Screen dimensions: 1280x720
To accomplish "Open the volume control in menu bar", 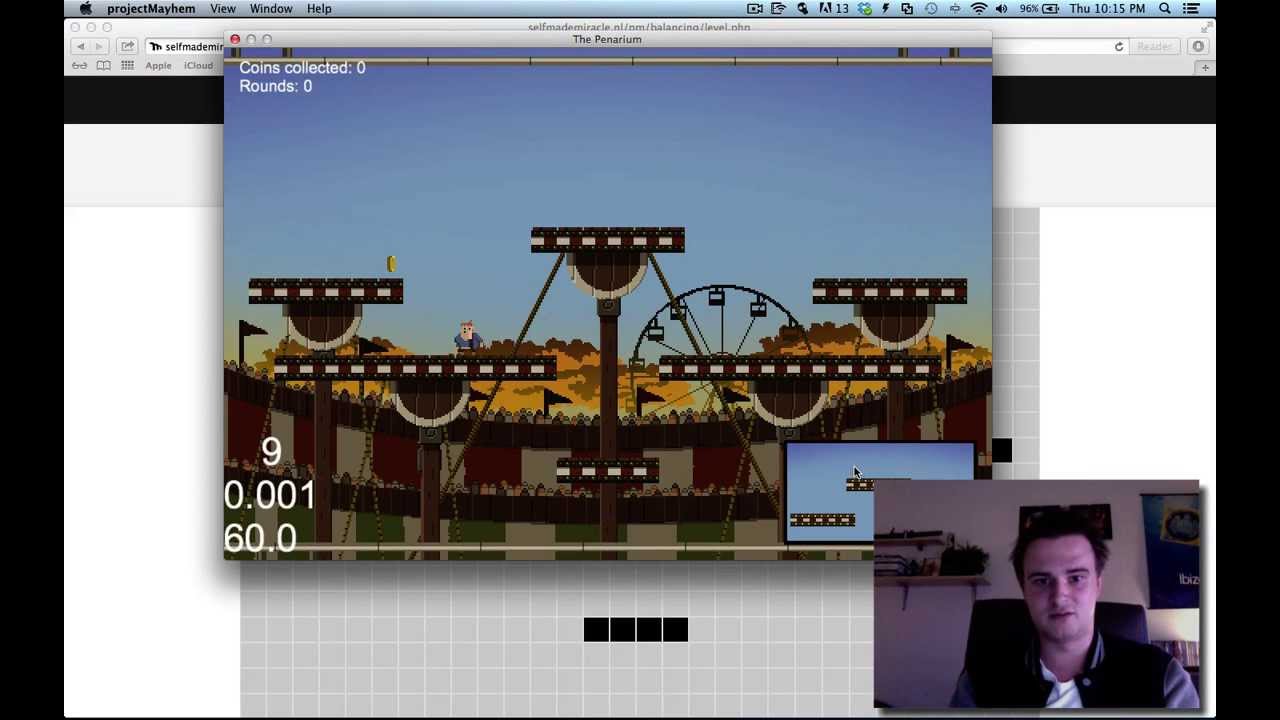I will click(x=1002, y=9).
